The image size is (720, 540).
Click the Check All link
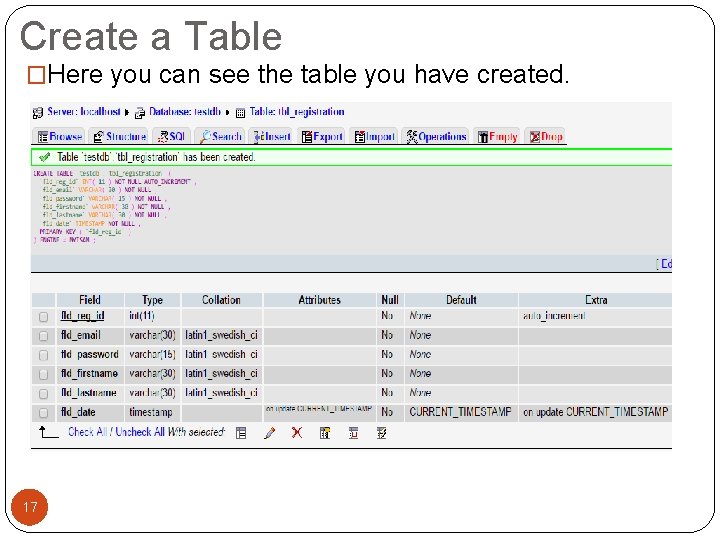[x=87, y=432]
